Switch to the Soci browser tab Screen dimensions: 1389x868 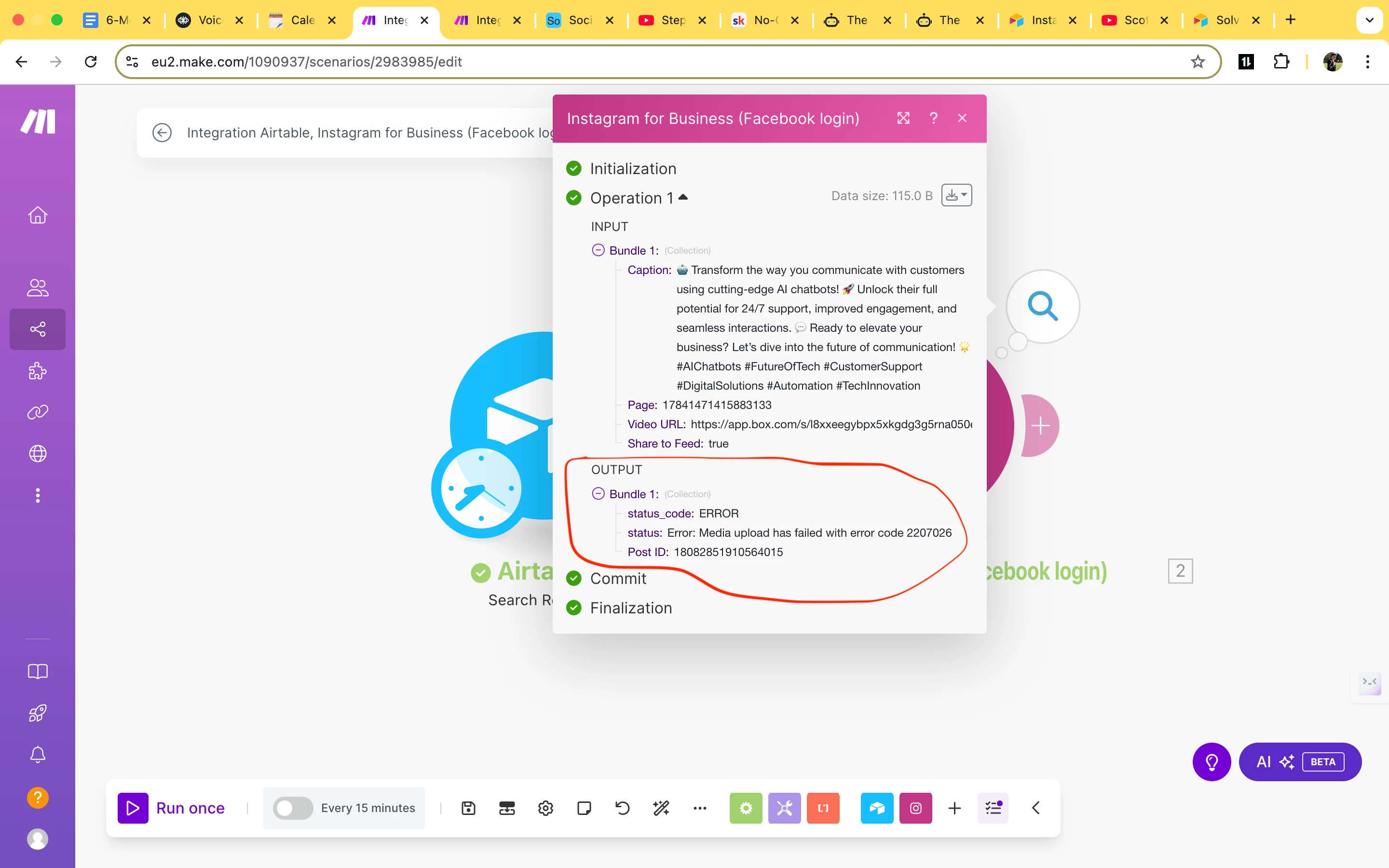pyautogui.click(x=580, y=20)
